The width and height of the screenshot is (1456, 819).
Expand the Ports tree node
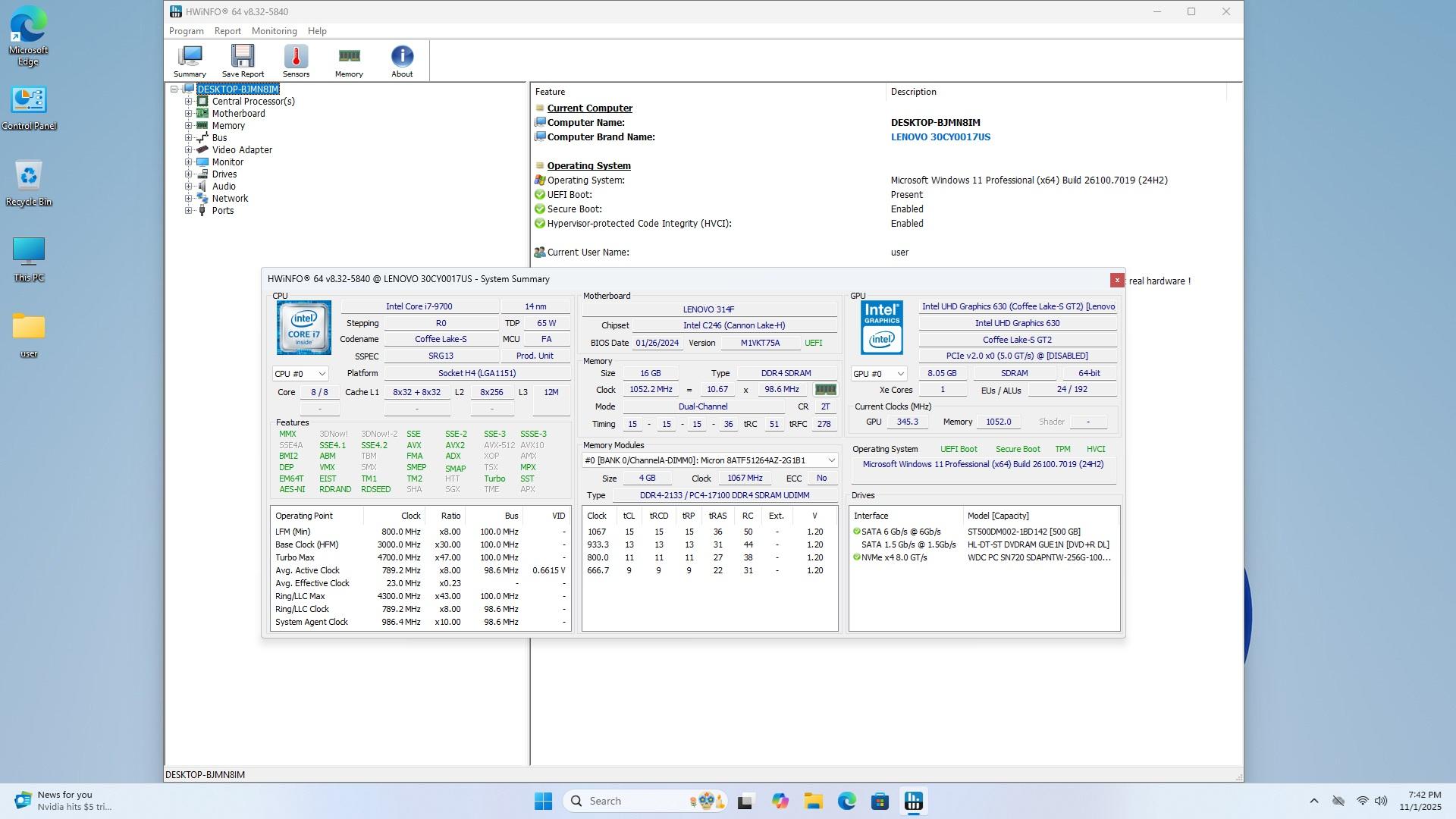tap(189, 211)
